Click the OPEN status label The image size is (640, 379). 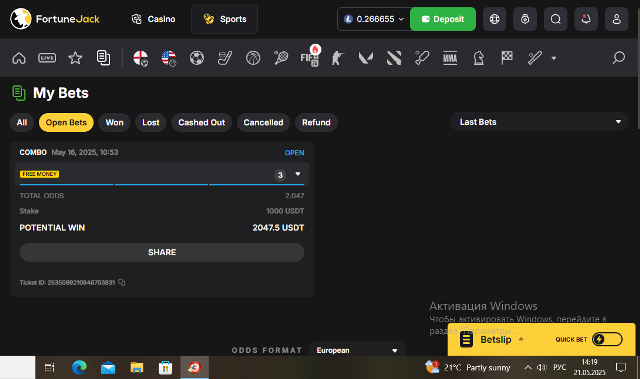tap(294, 153)
